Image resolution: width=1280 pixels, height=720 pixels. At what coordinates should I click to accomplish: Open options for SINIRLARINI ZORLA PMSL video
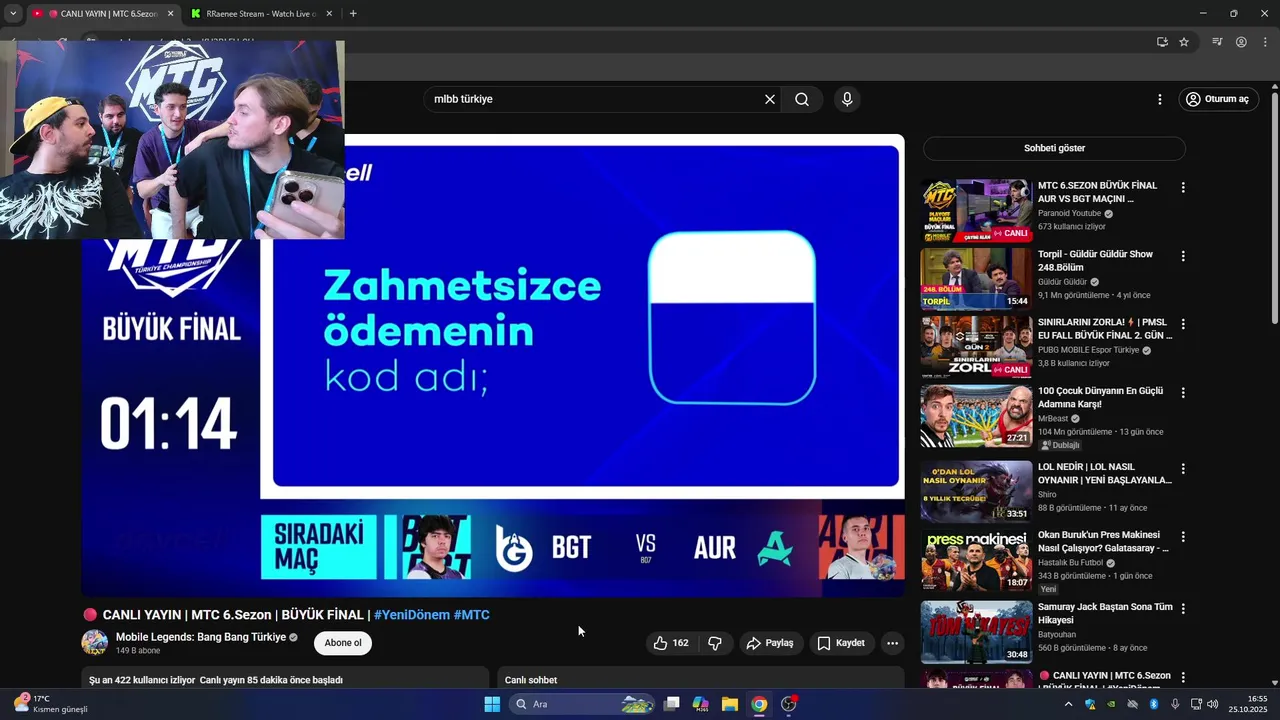1183,324
